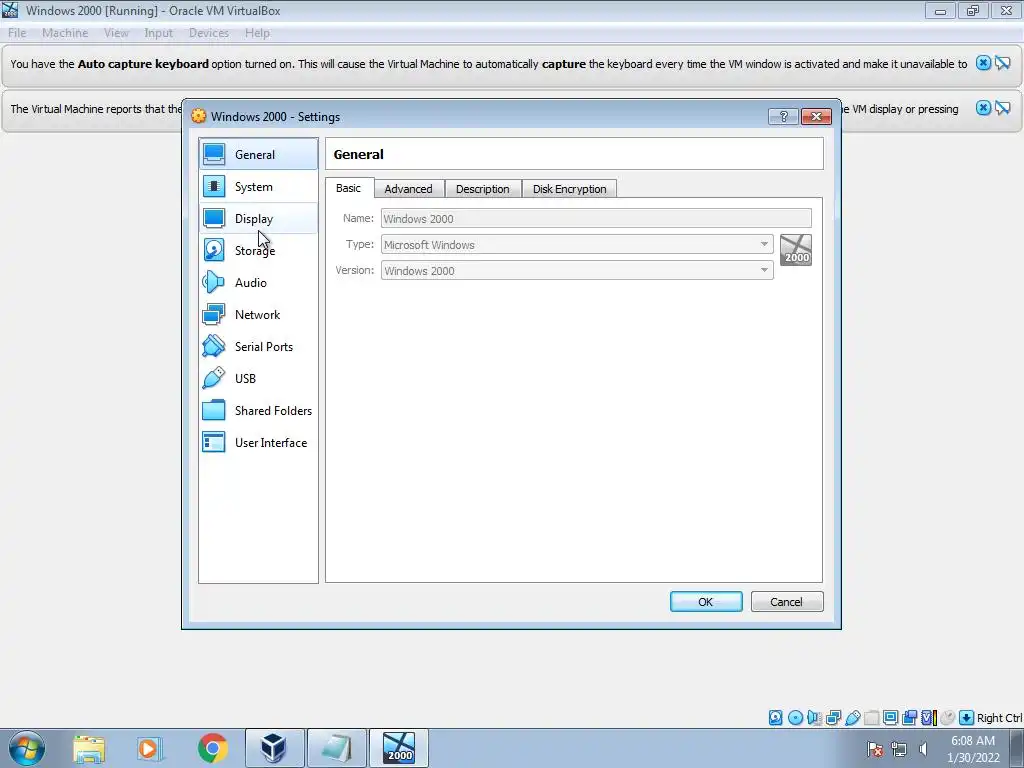Go to the Storage settings category
This screenshot has height=768, width=1024.
pos(258,251)
